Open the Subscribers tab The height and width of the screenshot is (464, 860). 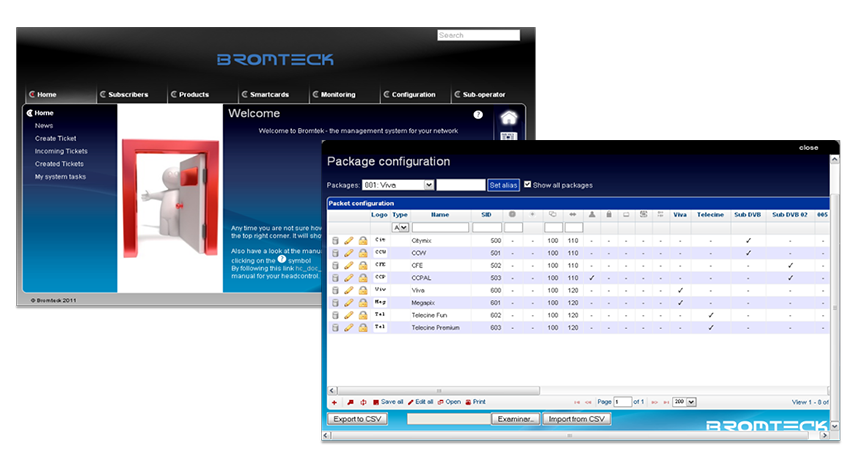125,94
